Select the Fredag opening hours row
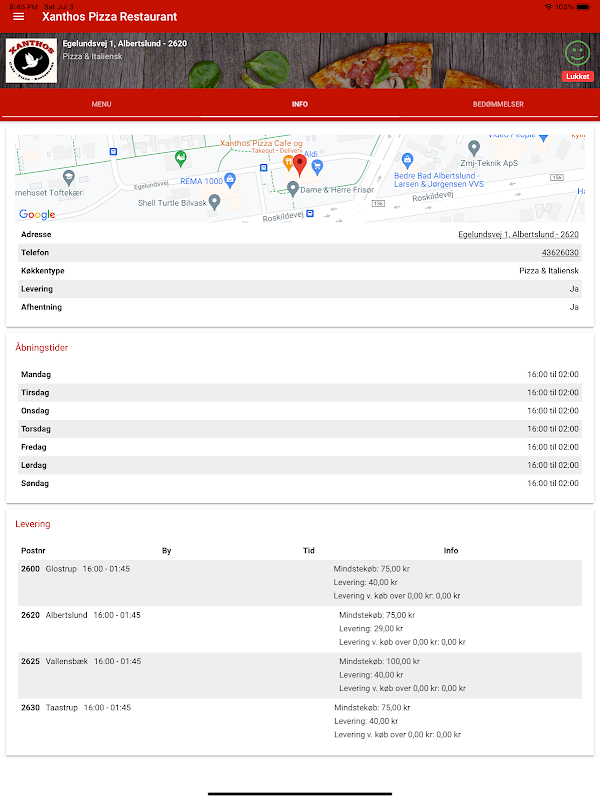 (300, 447)
